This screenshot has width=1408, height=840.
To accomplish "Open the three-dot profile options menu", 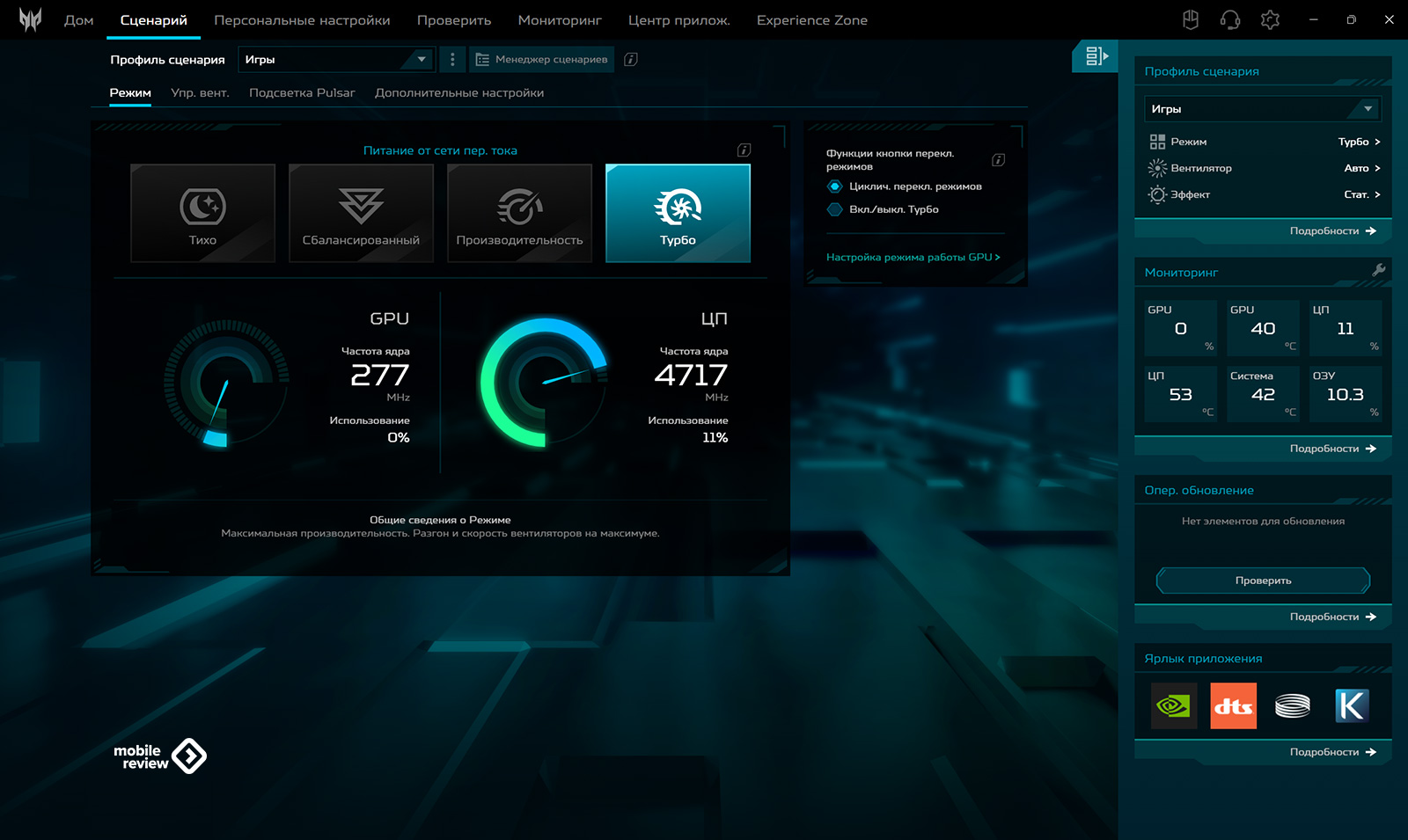I will click(x=452, y=60).
